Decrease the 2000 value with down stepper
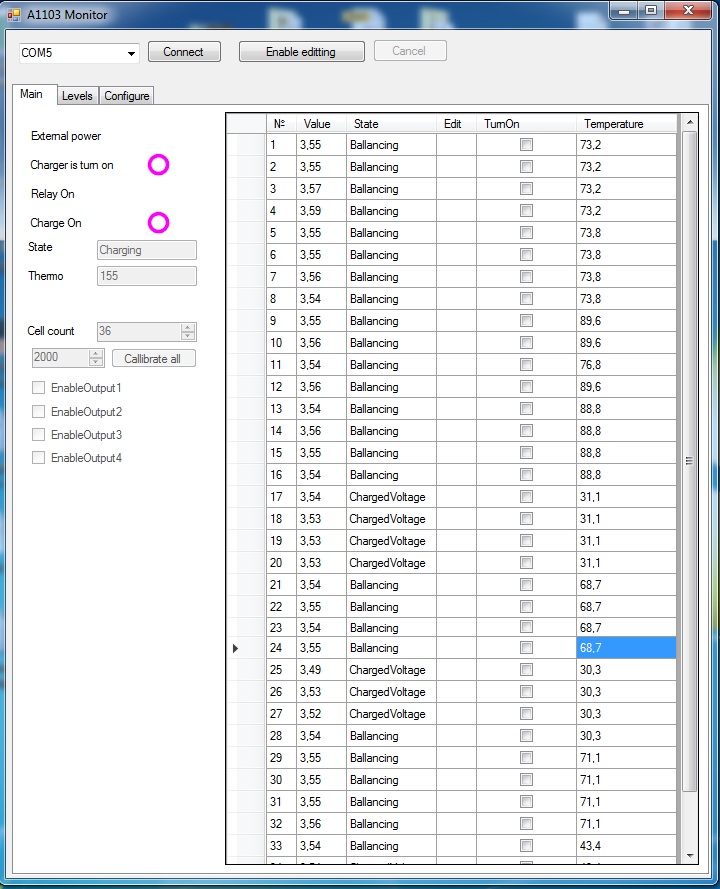Image resolution: width=720 pixels, height=889 pixels. [x=96, y=362]
